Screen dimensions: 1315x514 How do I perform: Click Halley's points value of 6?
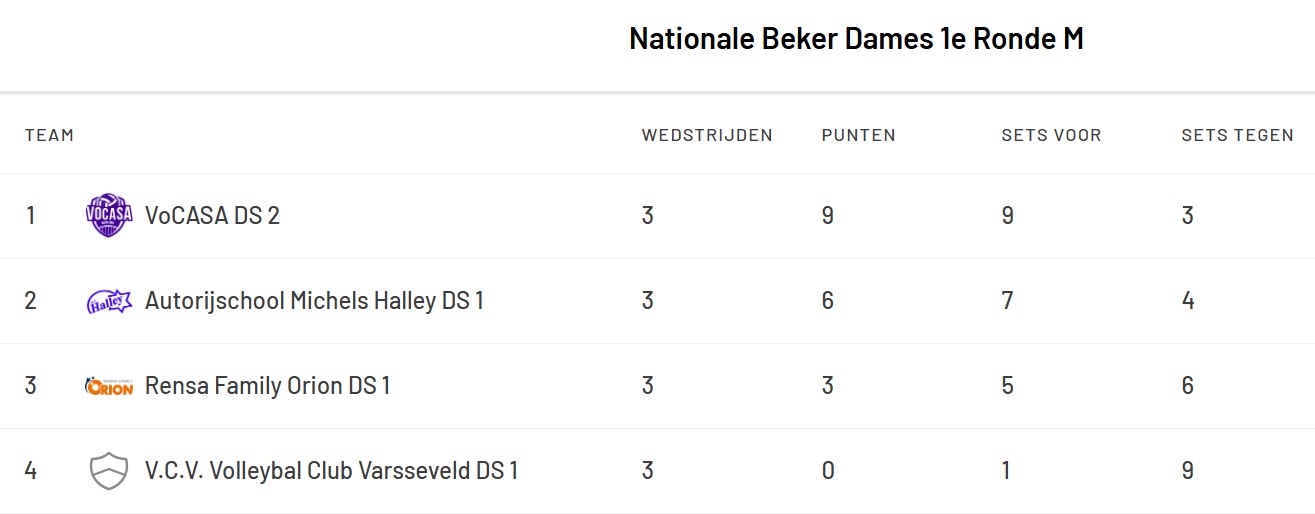click(828, 301)
